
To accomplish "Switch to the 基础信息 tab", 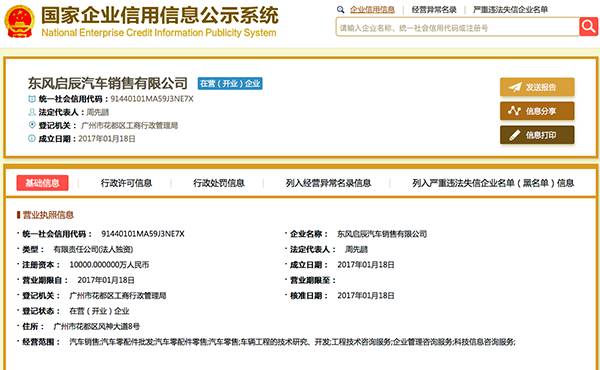I will [42, 183].
